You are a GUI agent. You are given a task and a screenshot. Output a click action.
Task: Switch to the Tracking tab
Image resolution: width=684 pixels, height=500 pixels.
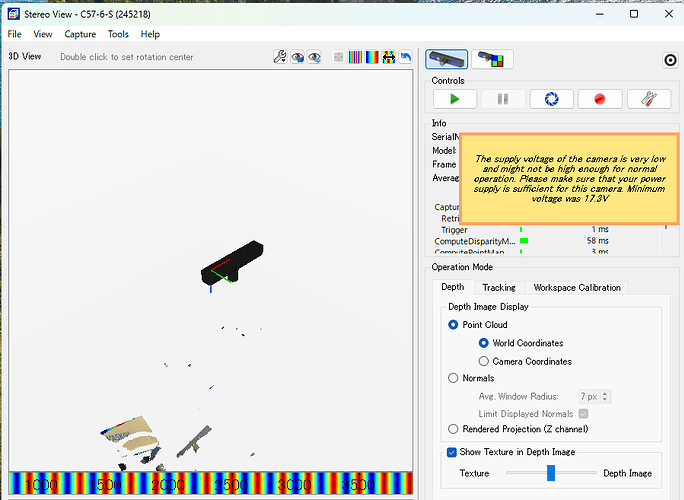[x=499, y=288]
